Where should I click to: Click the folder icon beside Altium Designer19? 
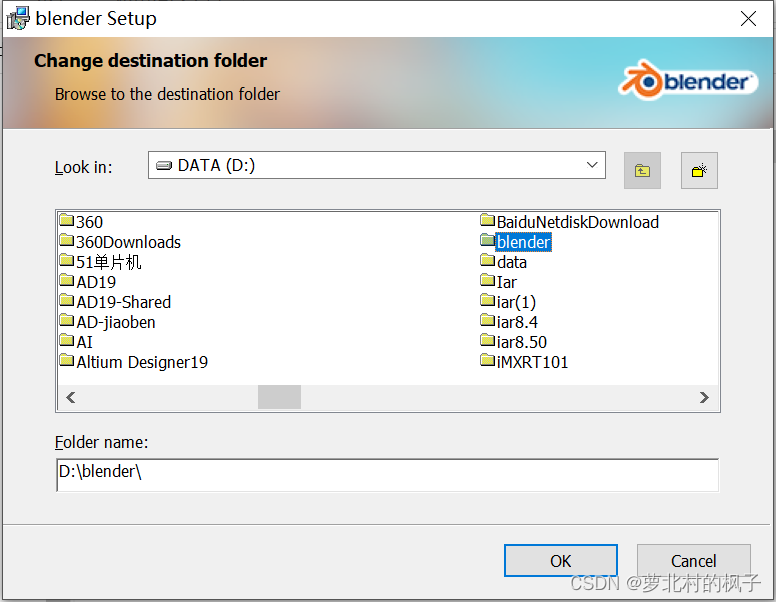tap(66, 360)
